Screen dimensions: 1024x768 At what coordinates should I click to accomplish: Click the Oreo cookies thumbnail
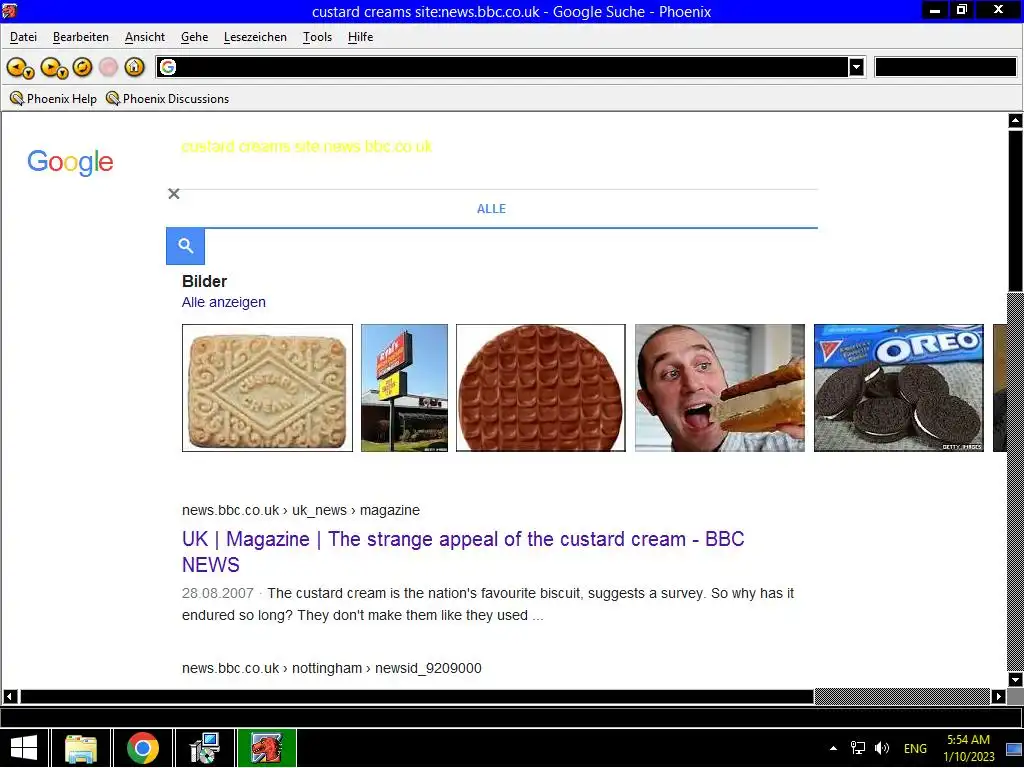899,388
